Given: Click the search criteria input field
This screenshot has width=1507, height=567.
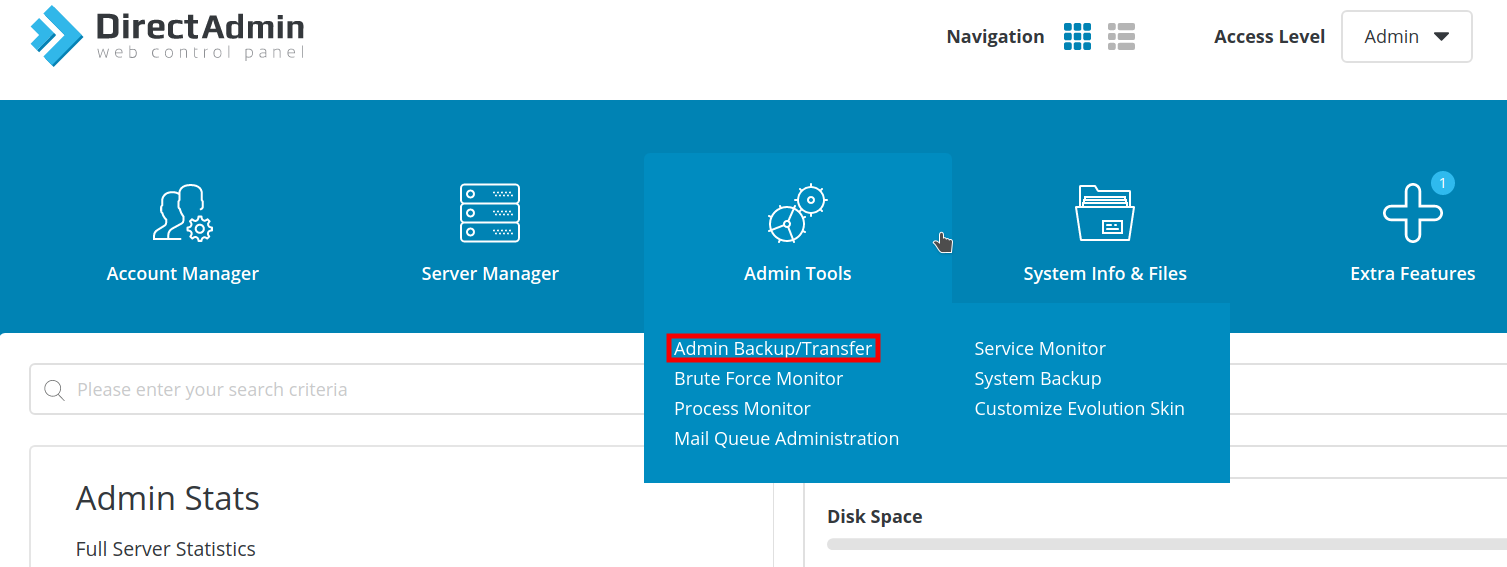Looking at the screenshot, I should coord(337,389).
